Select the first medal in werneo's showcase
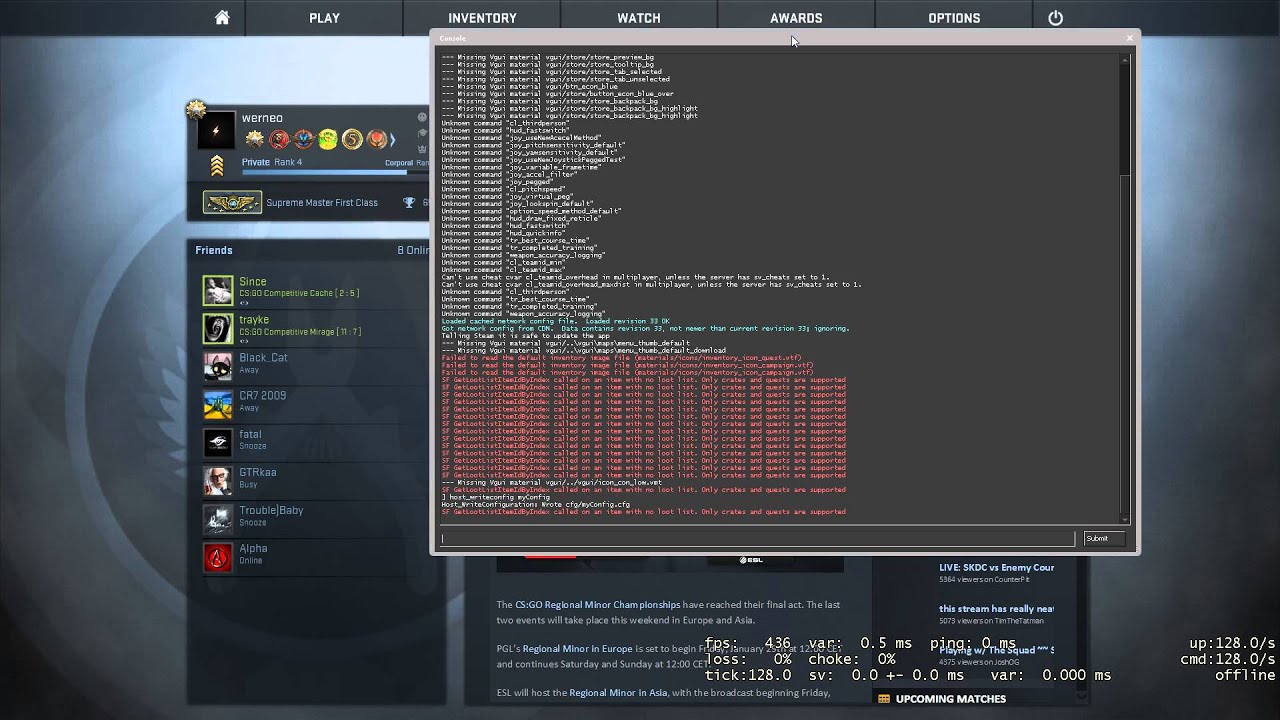 (x=254, y=140)
